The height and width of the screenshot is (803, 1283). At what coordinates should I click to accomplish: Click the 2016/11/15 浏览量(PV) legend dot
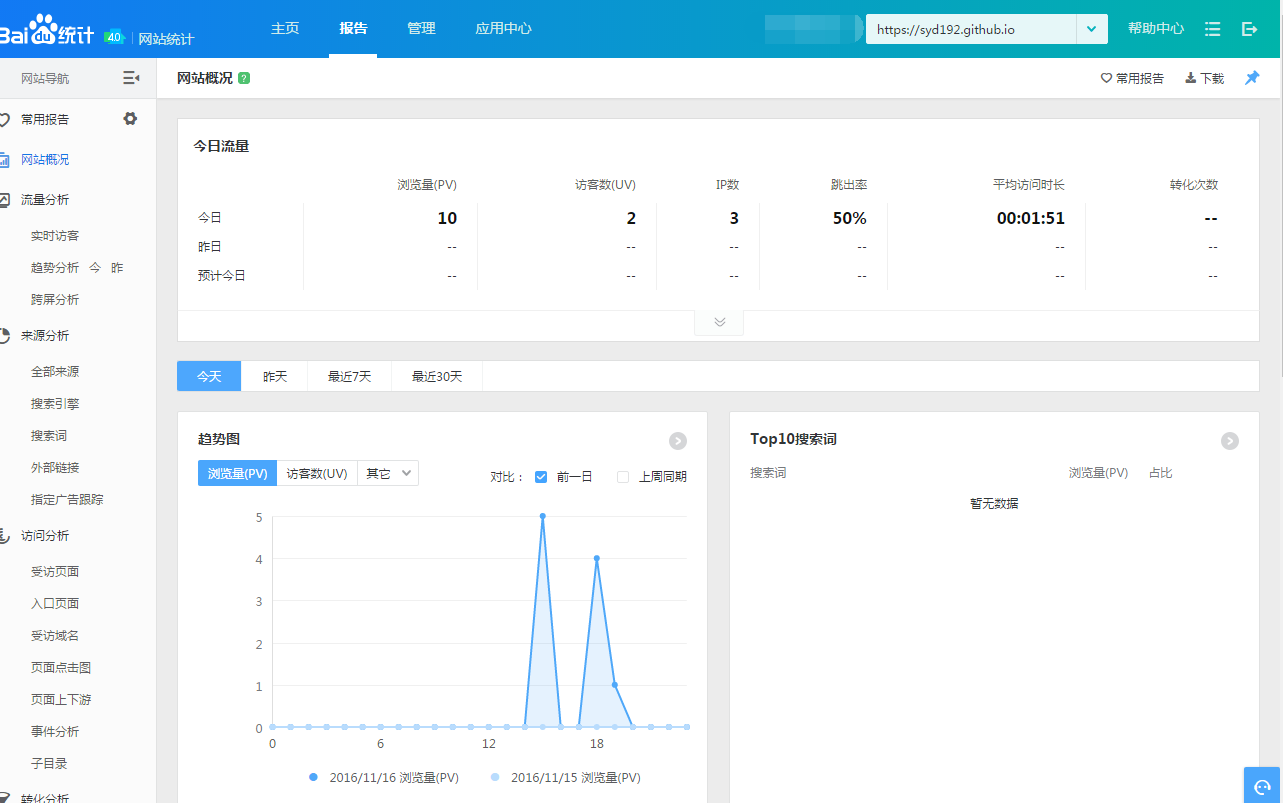[495, 777]
